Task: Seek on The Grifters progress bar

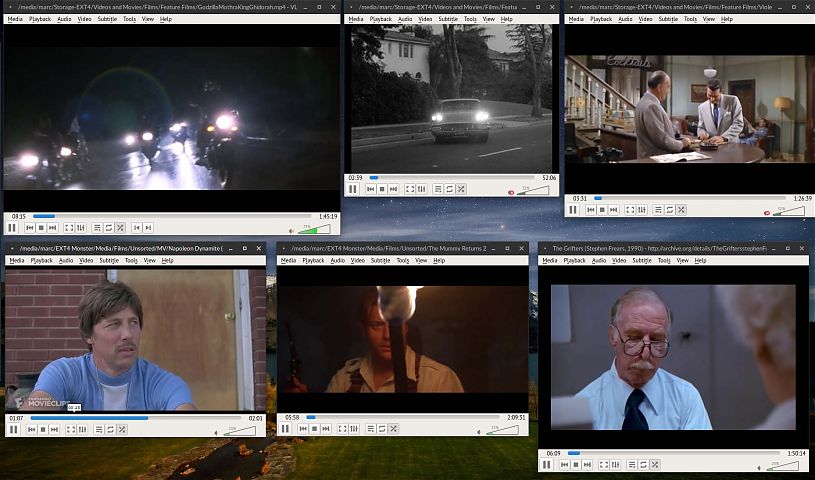Action: [x=674, y=453]
